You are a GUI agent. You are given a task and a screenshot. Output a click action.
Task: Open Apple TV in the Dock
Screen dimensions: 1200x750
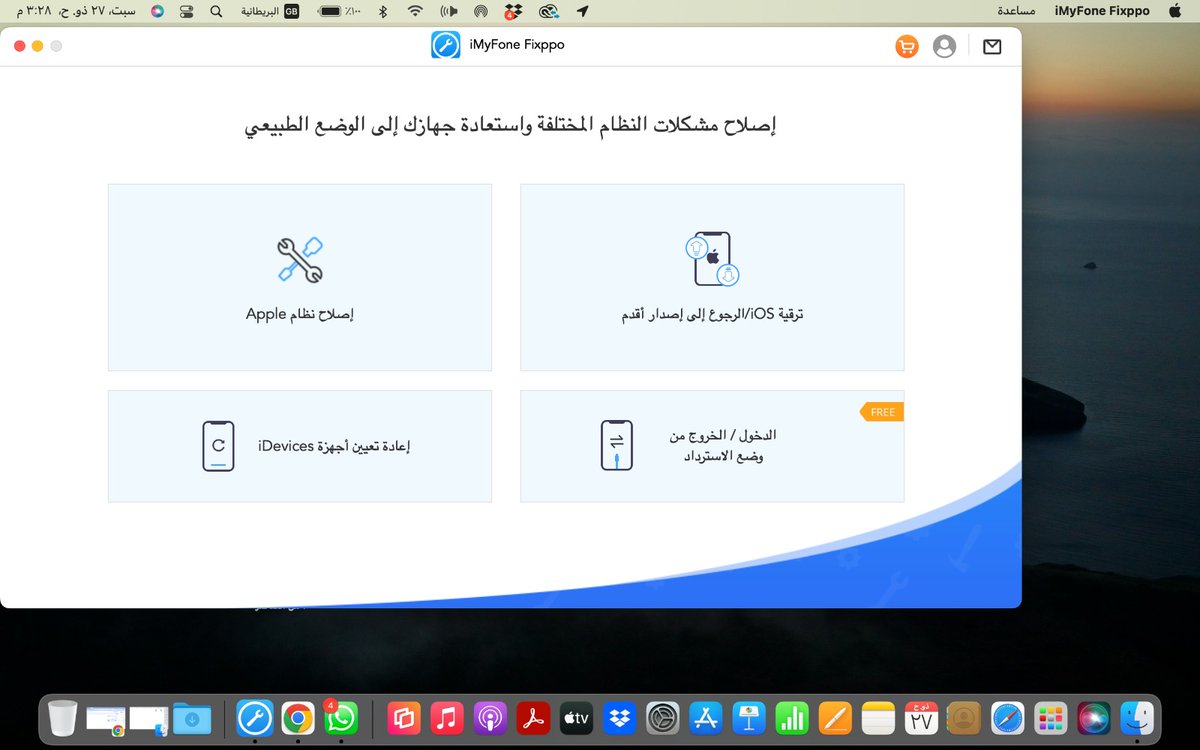(x=576, y=718)
